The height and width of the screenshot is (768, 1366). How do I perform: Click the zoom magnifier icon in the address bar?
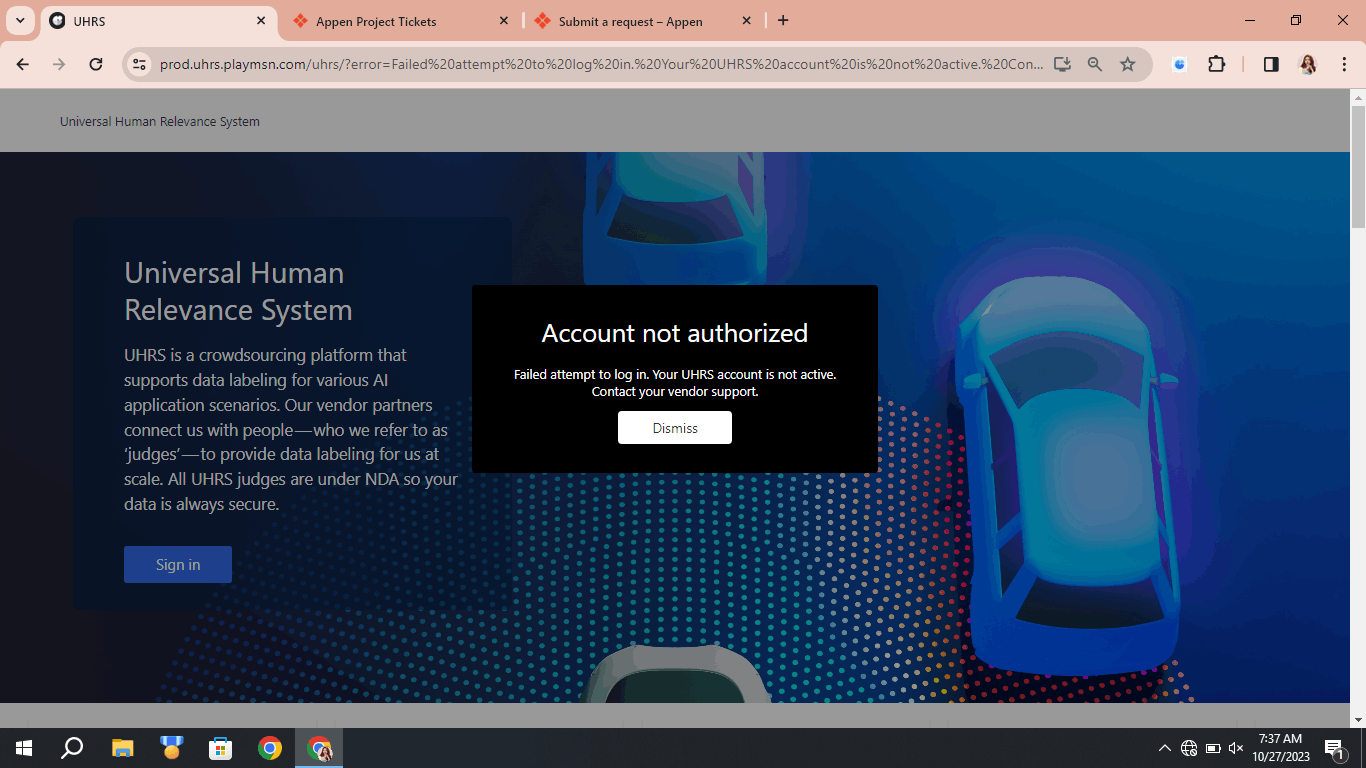(x=1094, y=63)
